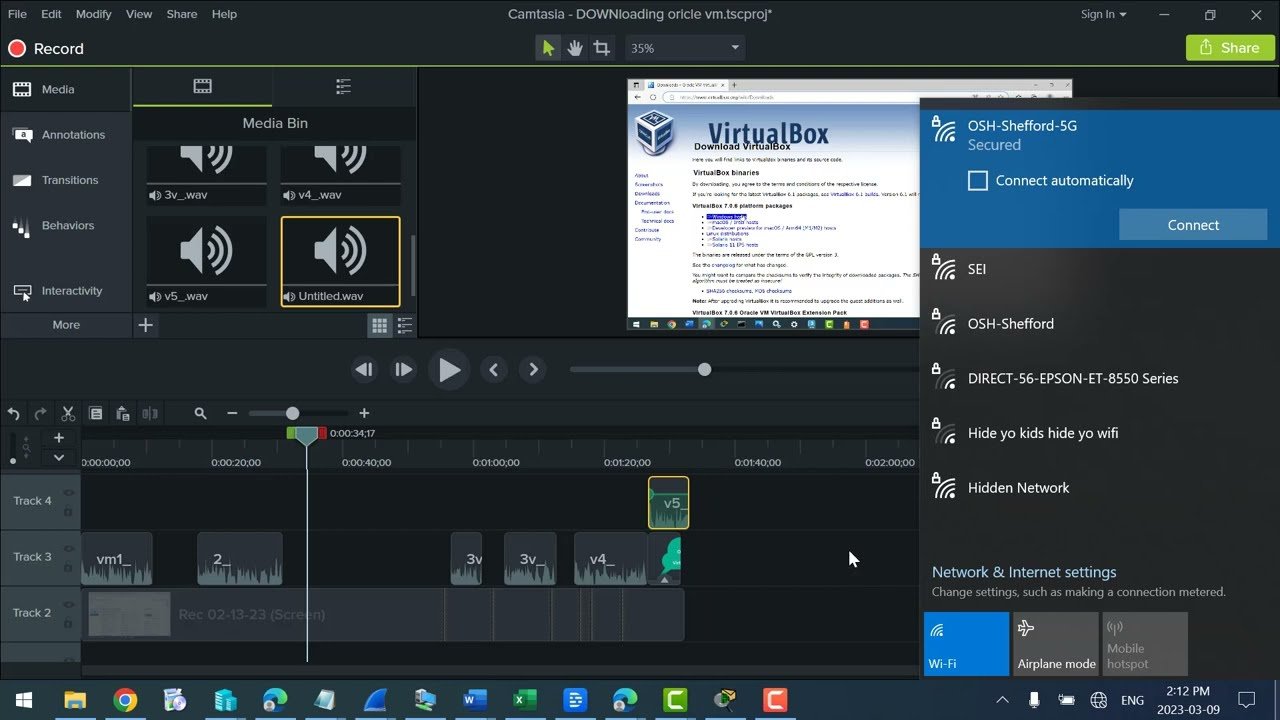Open the Media panel

point(66,89)
